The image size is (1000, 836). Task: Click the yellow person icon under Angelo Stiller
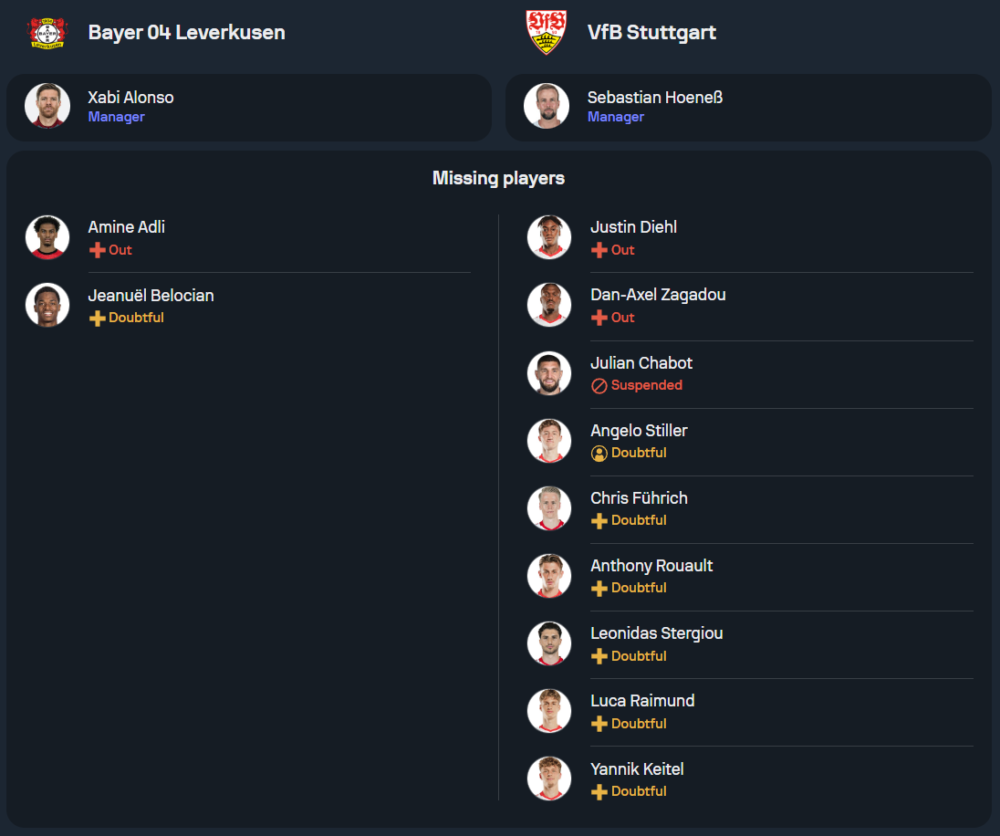click(x=599, y=453)
